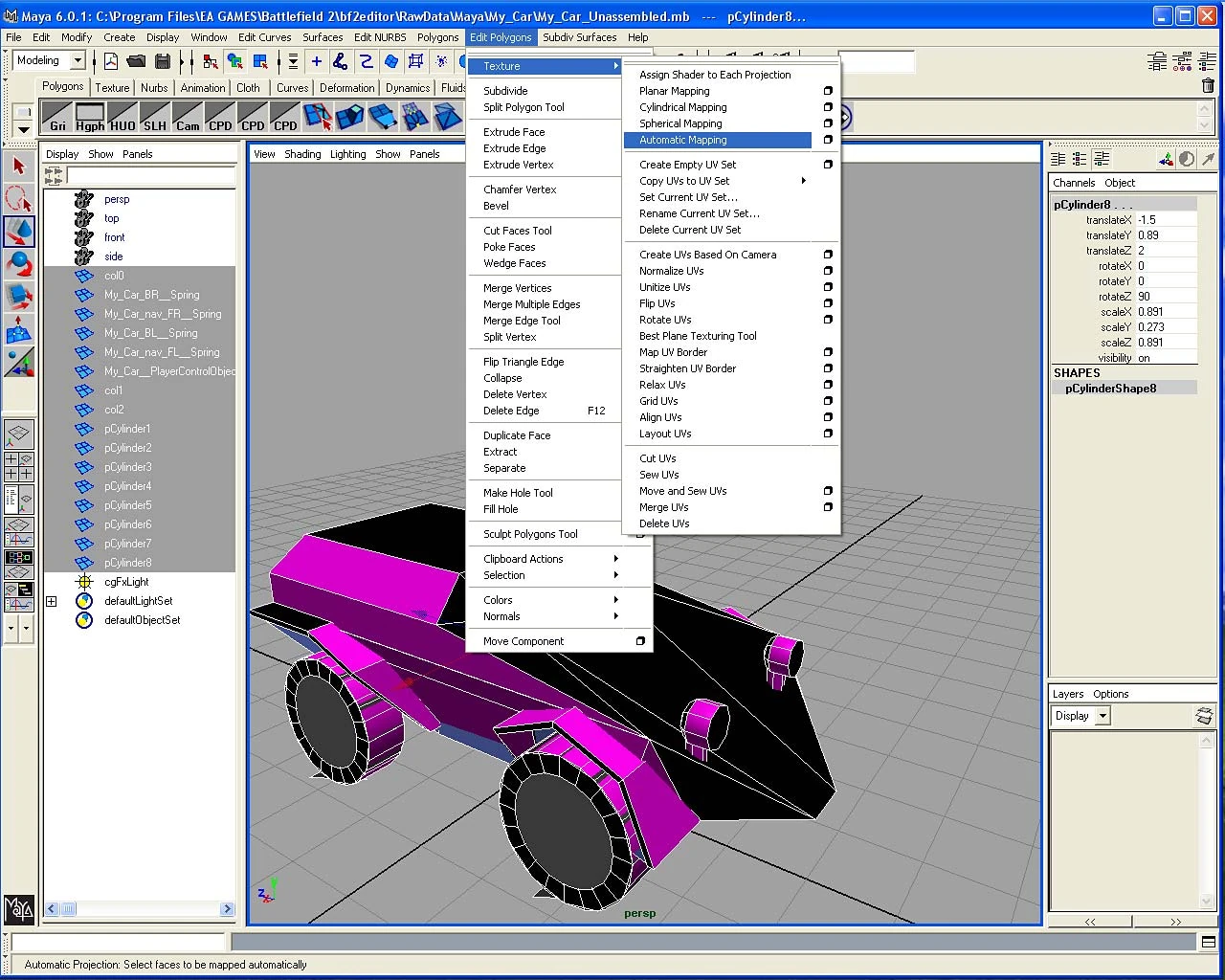Click the shelf trash can icon
The height and width of the screenshot is (980, 1225).
pos(1208,86)
